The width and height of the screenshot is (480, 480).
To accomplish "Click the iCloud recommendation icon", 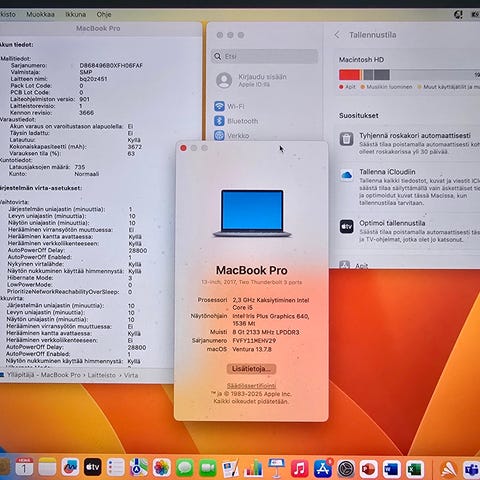I will 346,175.
